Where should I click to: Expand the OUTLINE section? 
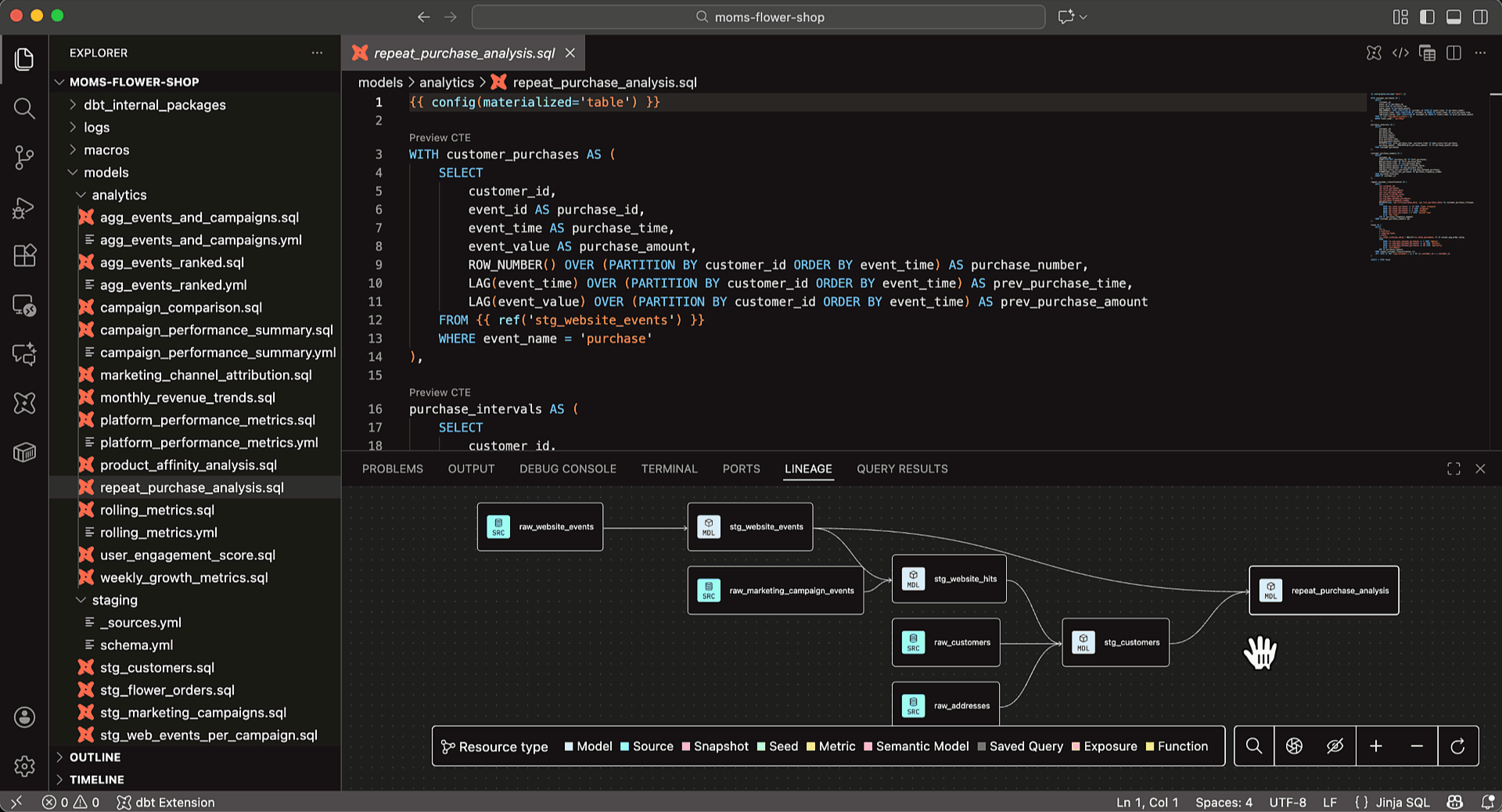click(x=95, y=757)
